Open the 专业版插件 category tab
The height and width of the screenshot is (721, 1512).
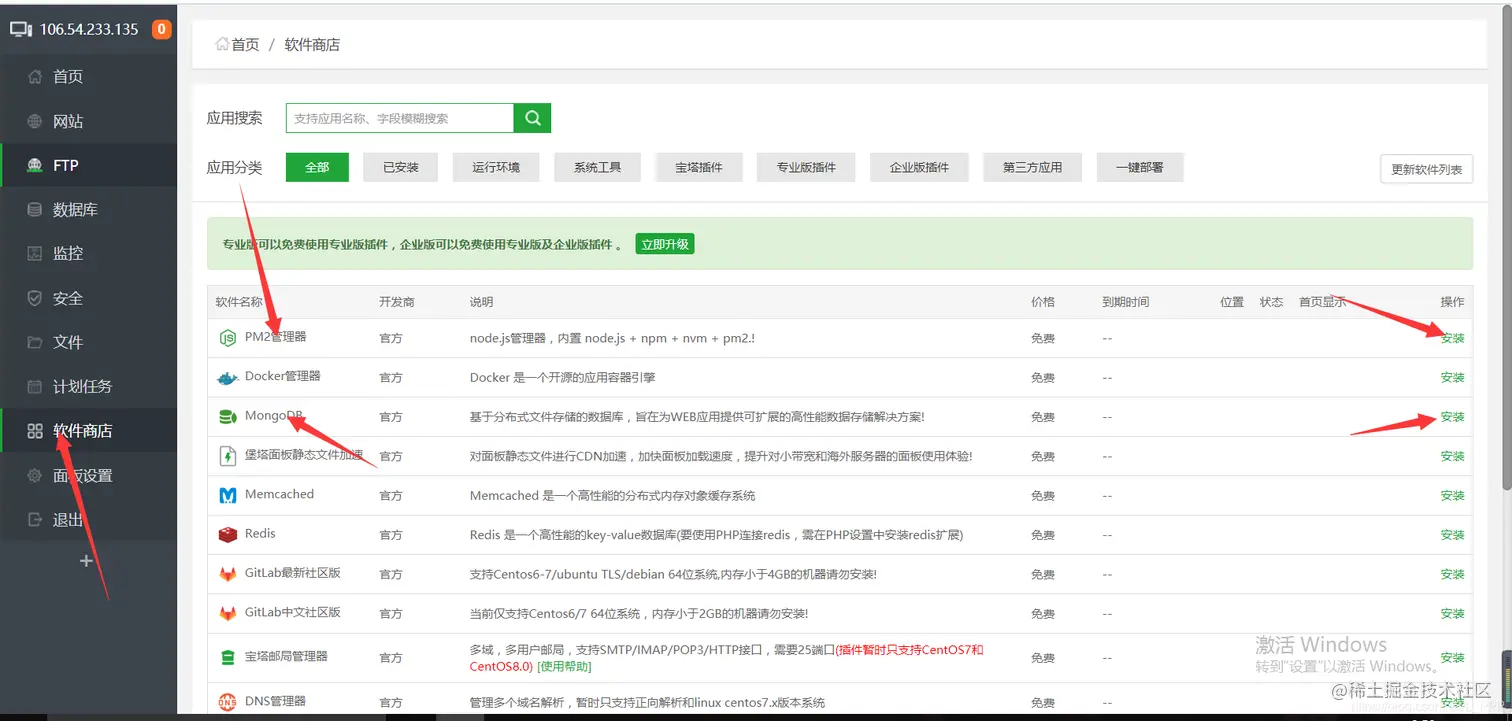click(x=806, y=167)
